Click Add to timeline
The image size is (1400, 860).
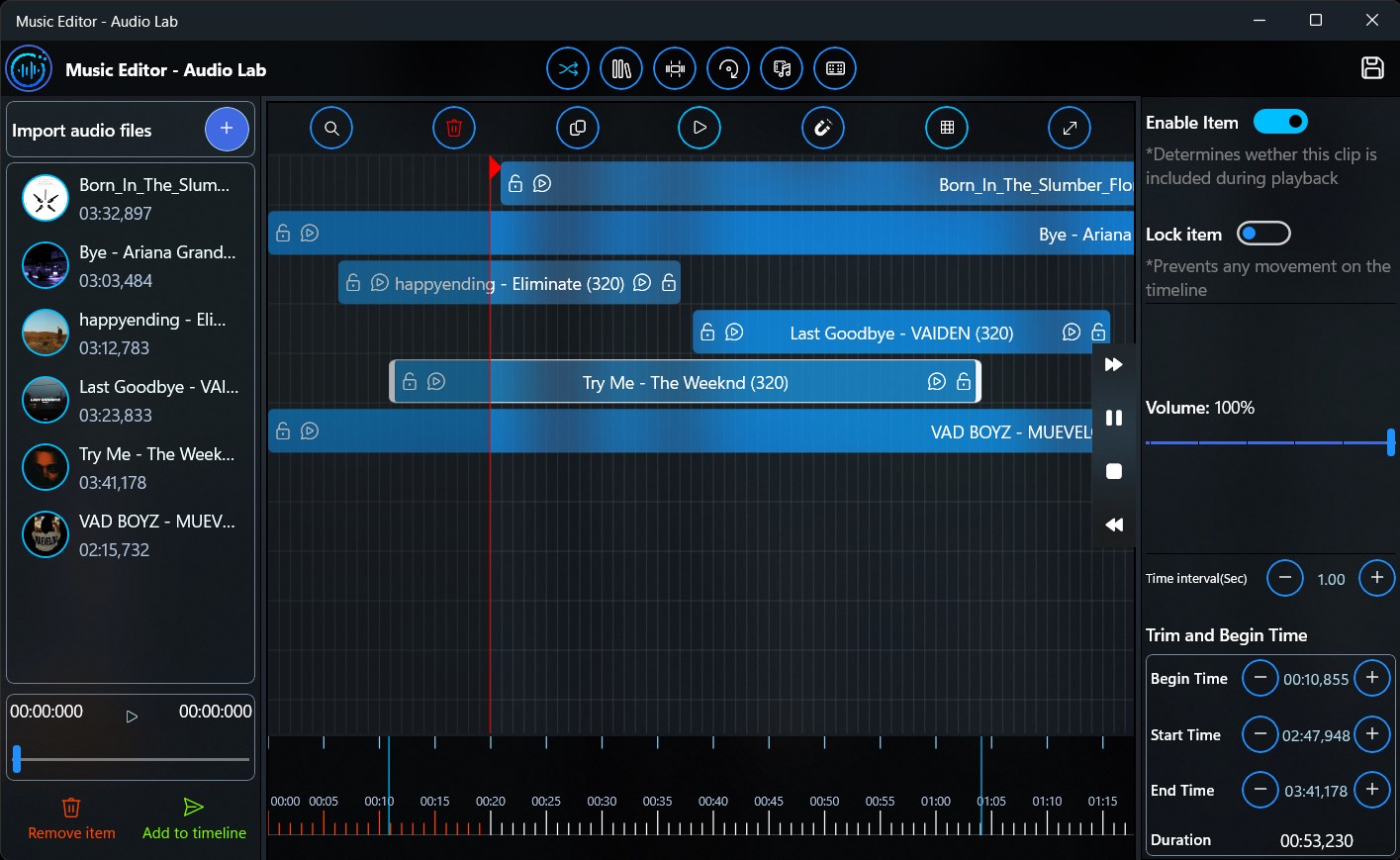coord(193,817)
